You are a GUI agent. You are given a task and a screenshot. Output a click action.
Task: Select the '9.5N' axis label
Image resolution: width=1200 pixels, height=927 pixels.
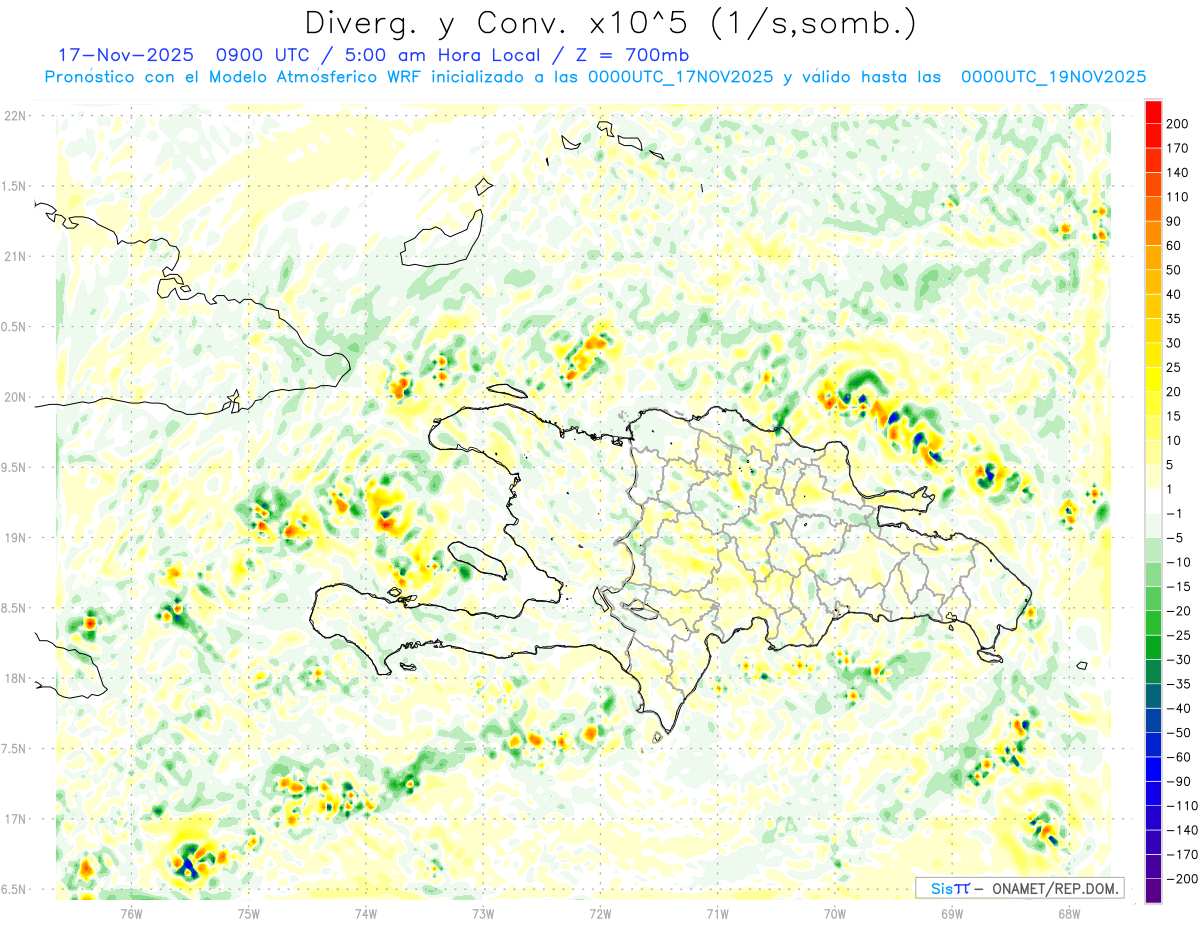[15, 467]
